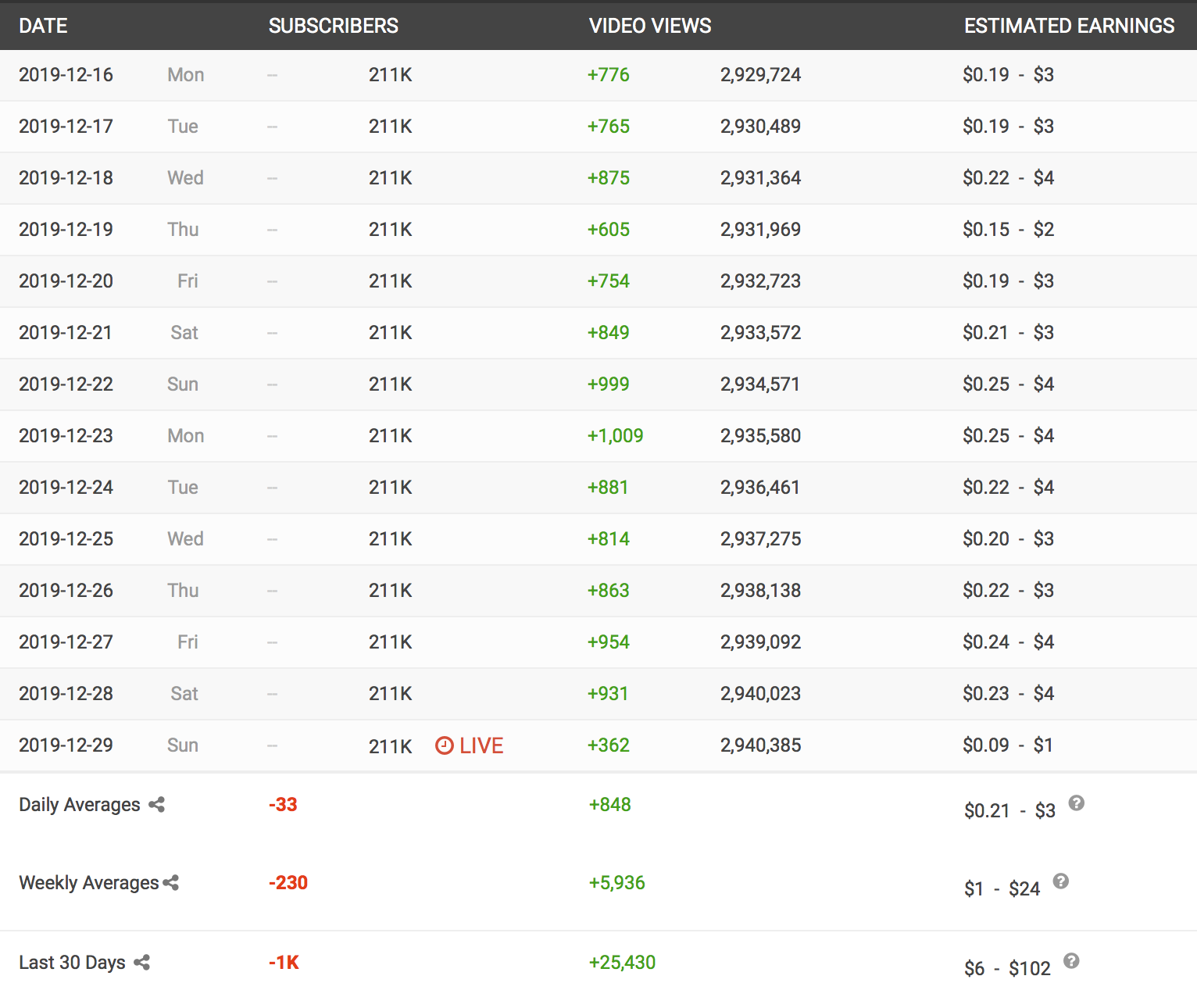Click the SUBSCRIBERS column header
1197x1008 pixels.
pyautogui.click(x=333, y=26)
